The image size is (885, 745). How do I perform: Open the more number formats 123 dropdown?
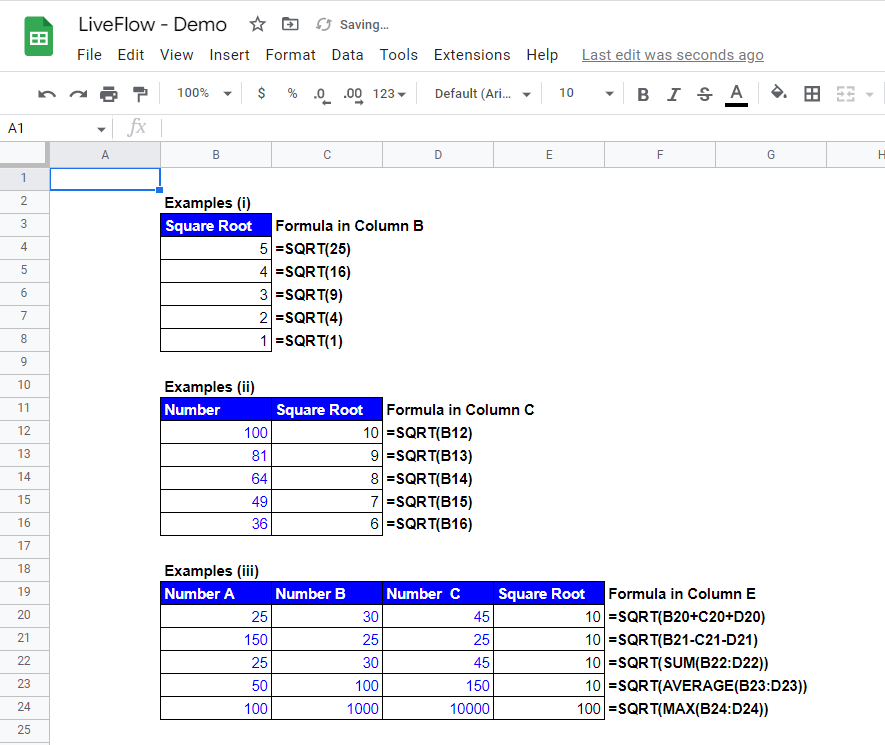[389, 94]
